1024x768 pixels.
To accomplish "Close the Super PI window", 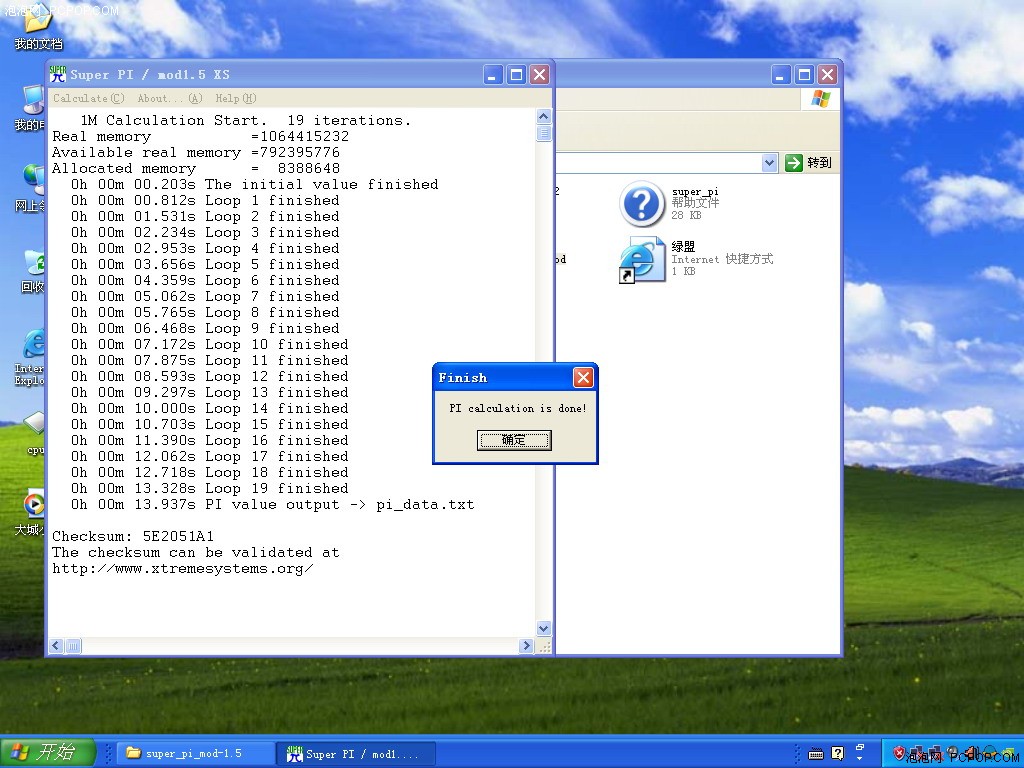I will (x=539, y=75).
